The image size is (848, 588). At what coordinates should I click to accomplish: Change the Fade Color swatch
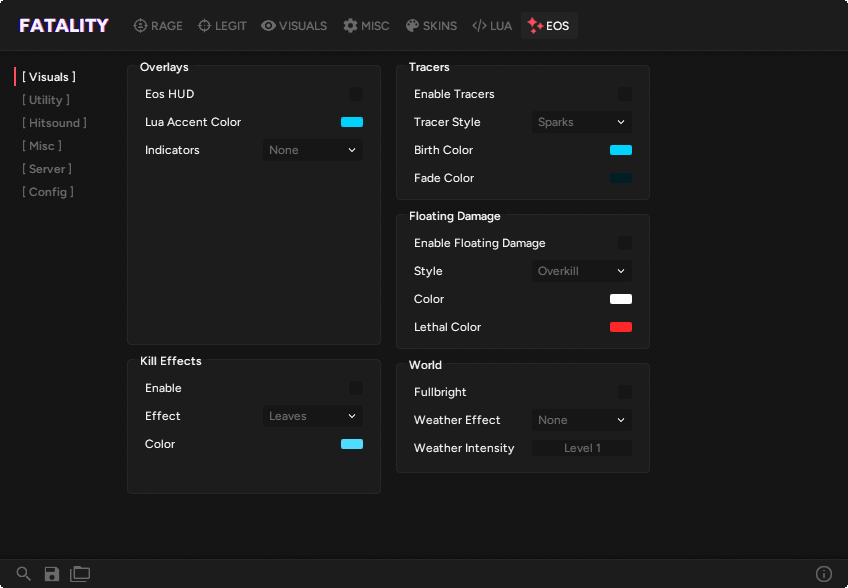(x=621, y=178)
